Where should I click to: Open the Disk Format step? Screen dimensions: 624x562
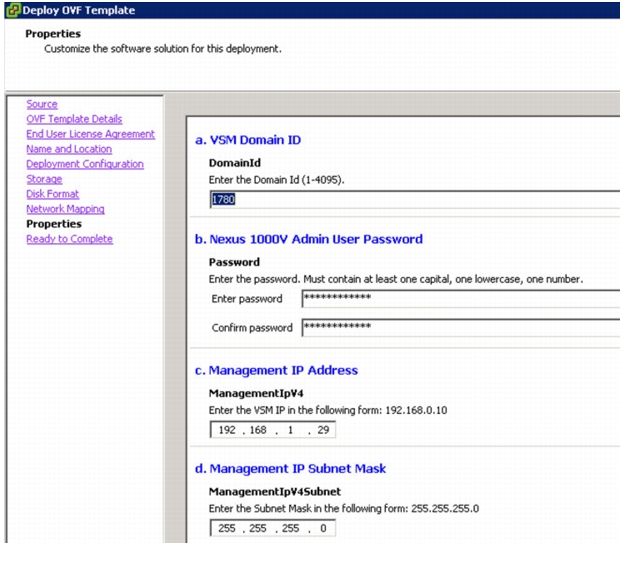(53, 194)
